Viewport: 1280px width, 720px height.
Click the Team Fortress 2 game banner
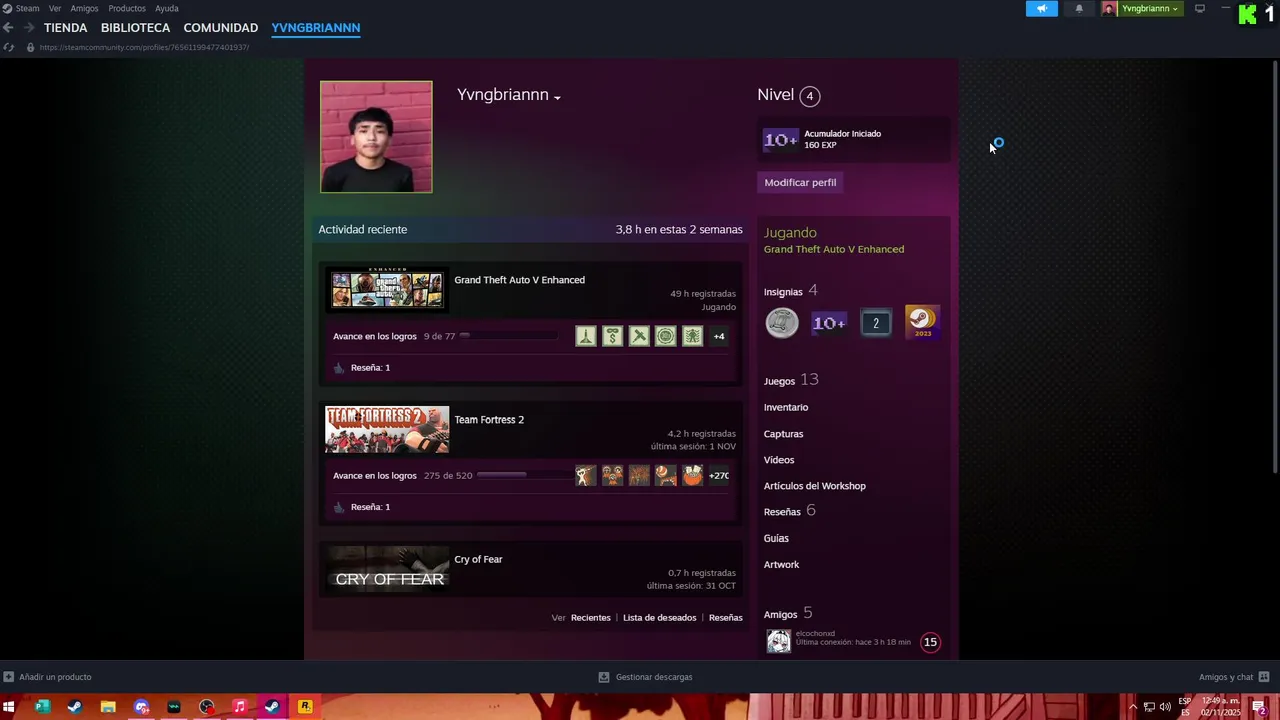click(x=387, y=429)
